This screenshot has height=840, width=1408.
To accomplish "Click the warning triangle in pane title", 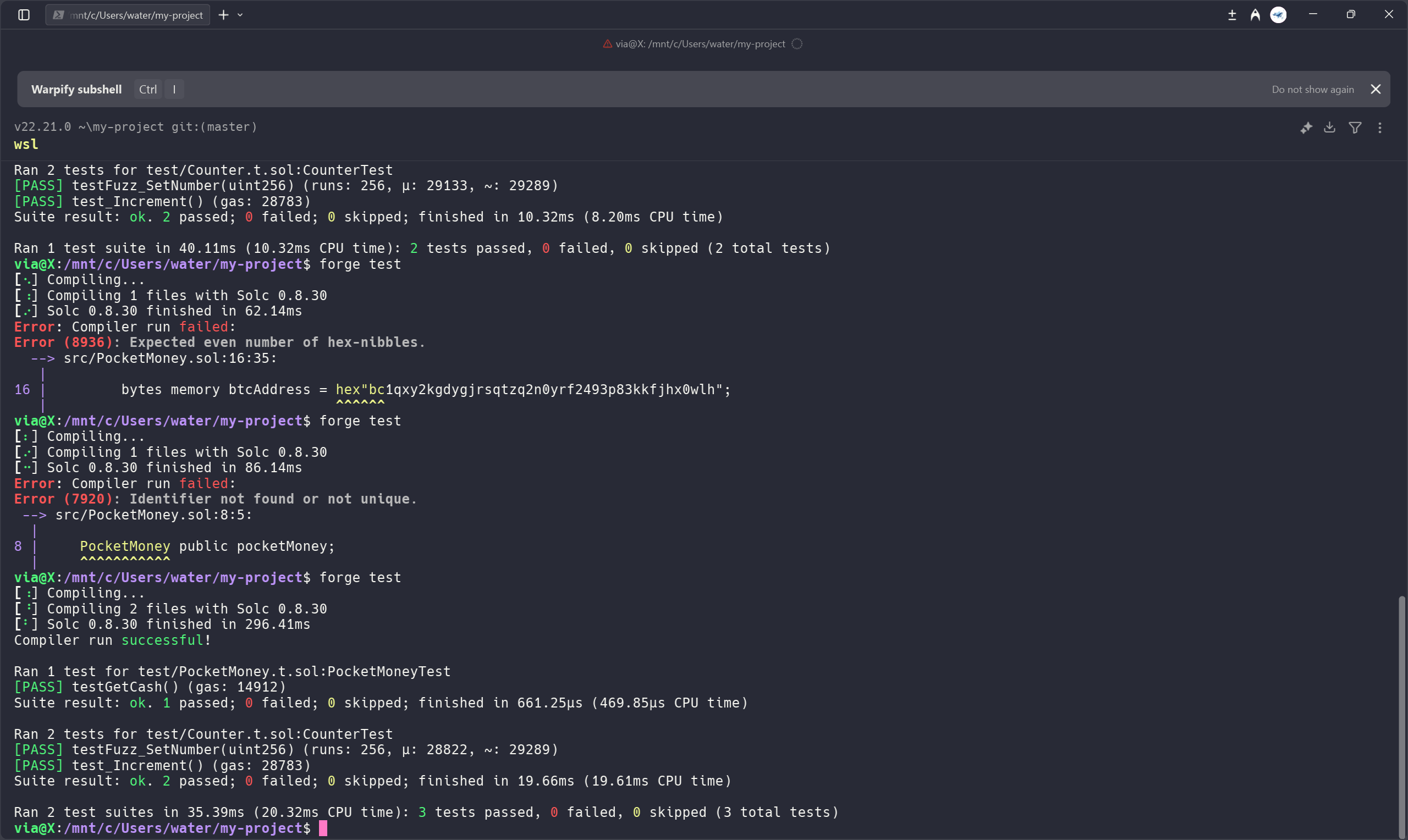I will pyautogui.click(x=607, y=43).
